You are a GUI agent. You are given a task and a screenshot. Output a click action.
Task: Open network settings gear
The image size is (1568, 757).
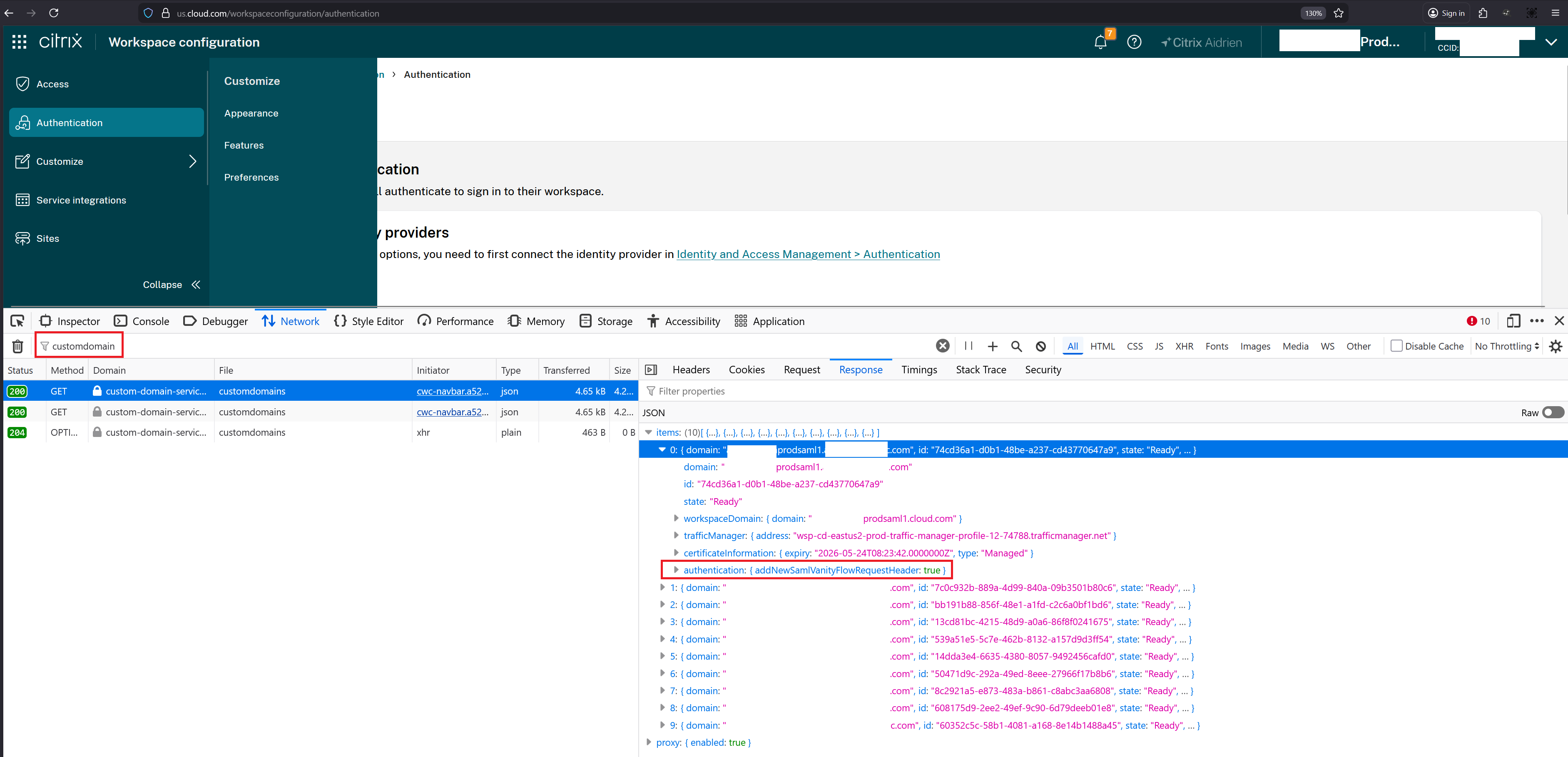coord(1555,346)
